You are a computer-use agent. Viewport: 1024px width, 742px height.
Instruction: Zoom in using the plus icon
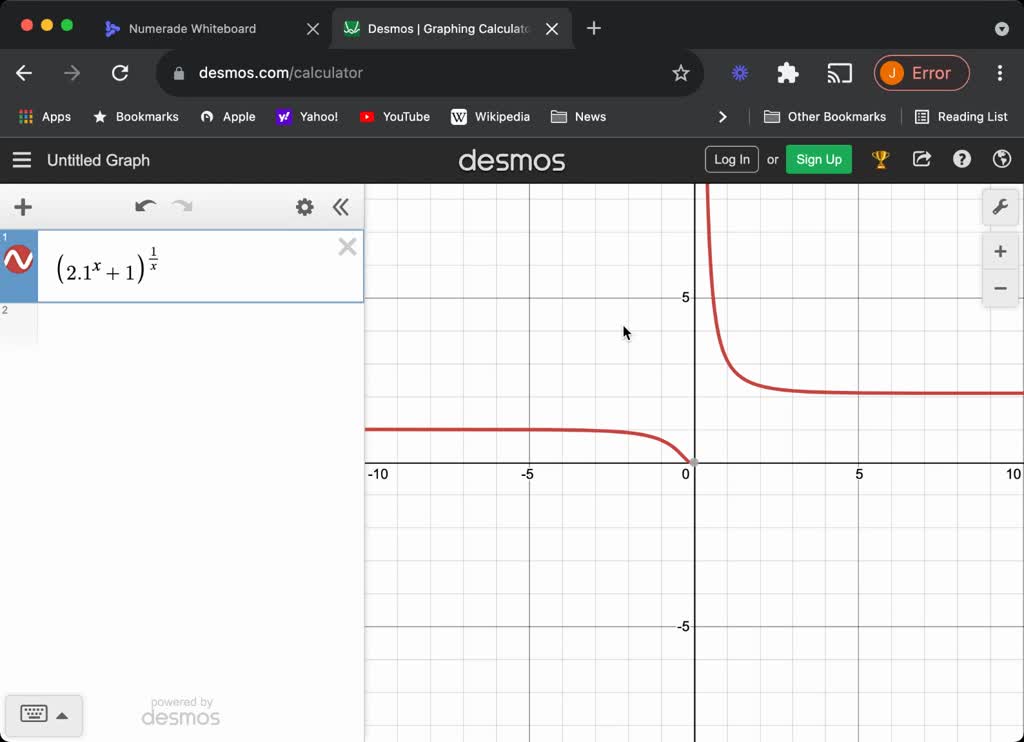(1000, 251)
